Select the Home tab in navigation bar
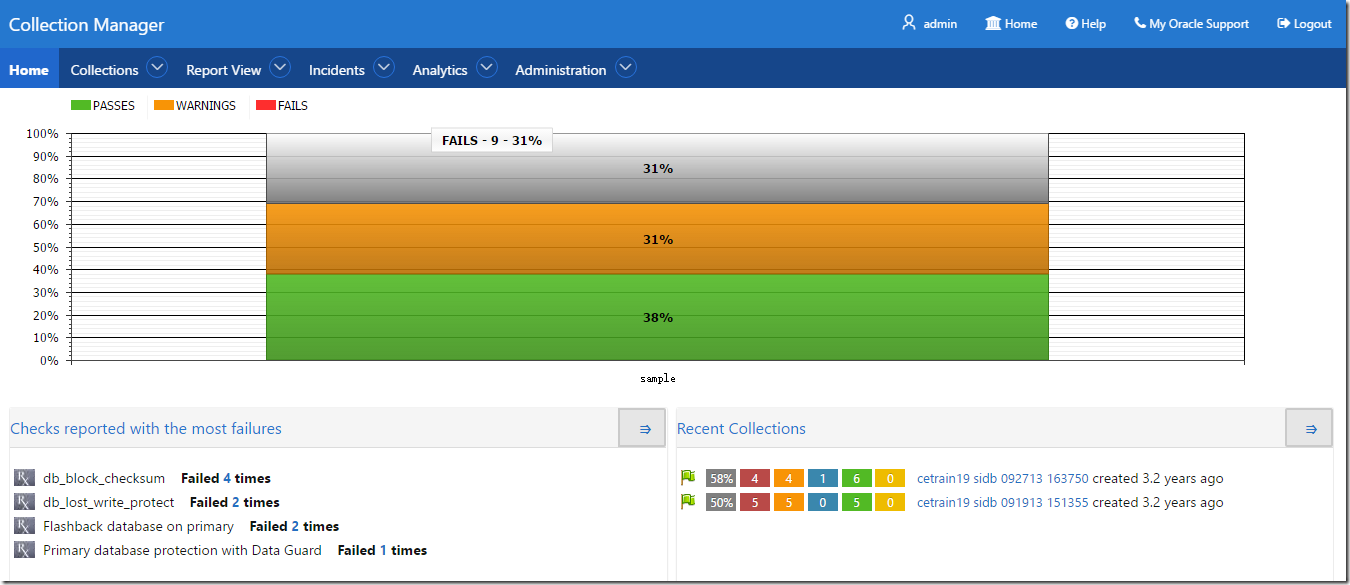1350x585 pixels. (29, 70)
